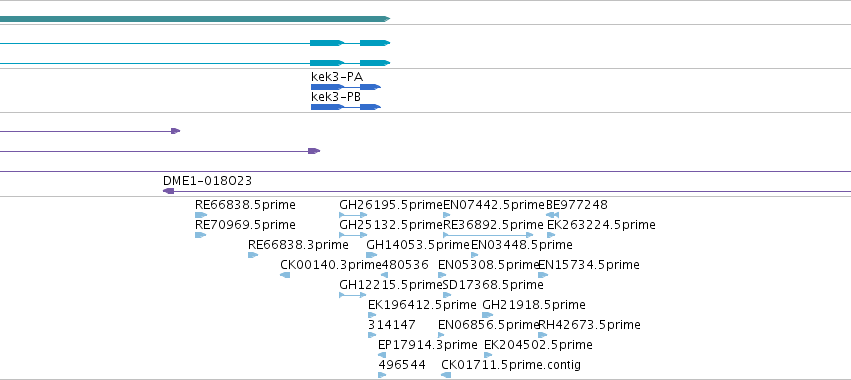Click the GH26195.5prime EST feature
This screenshot has width=851, height=380.
coord(353,215)
